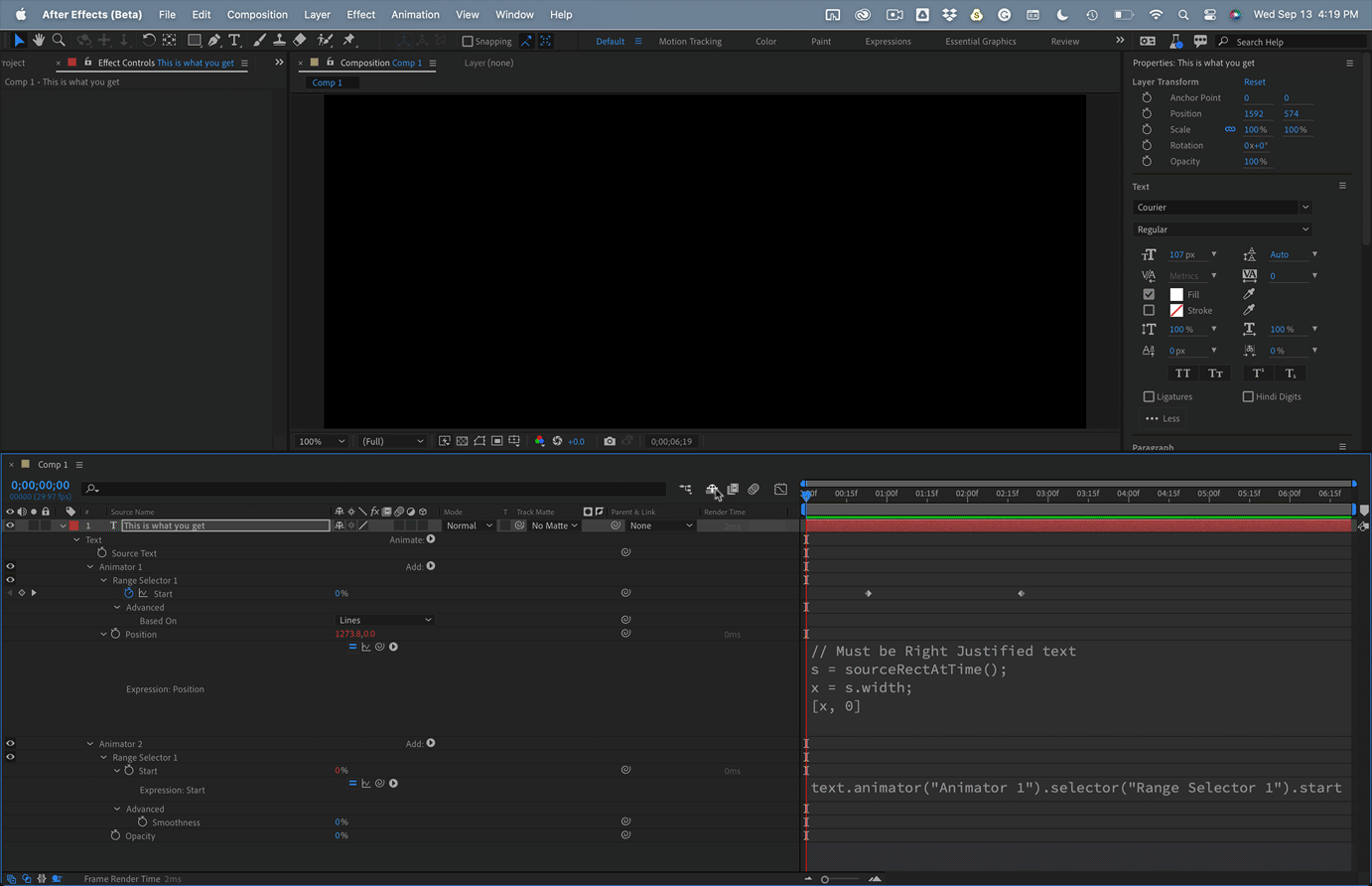Click the snapshot camera icon in viewer

(x=610, y=441)
